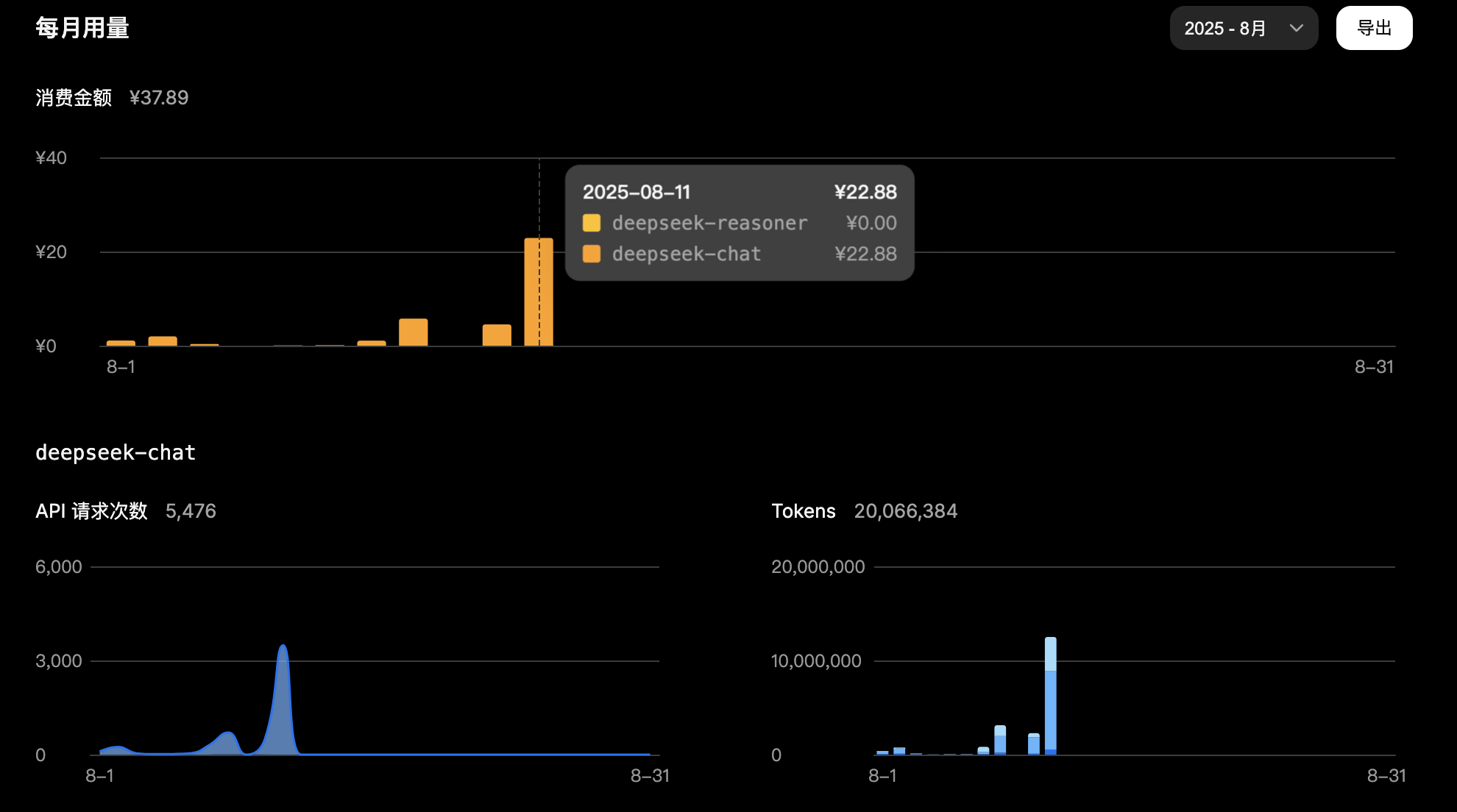Click the 6,000 axis label
The image size is (1457, 812).
(x=59, y=567)
